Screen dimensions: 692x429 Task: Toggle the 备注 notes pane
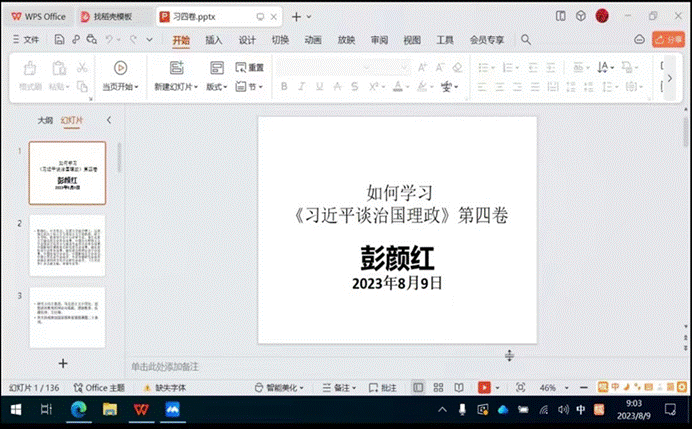339,387
